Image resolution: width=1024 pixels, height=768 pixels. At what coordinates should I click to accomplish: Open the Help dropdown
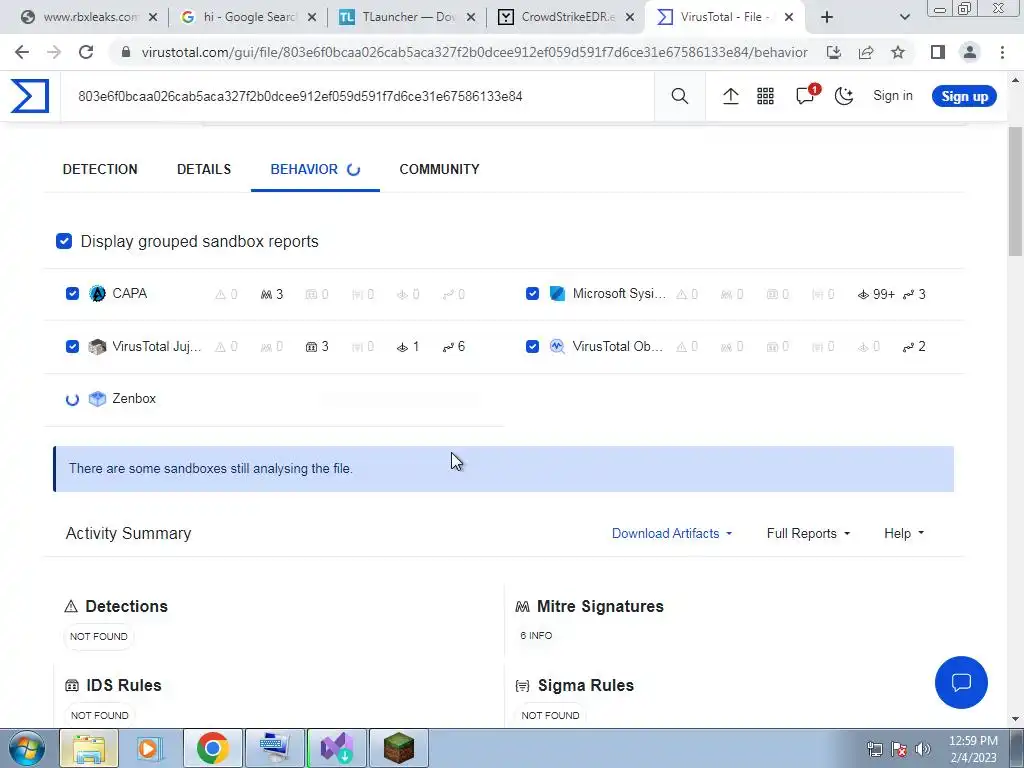tap(904, 534)
